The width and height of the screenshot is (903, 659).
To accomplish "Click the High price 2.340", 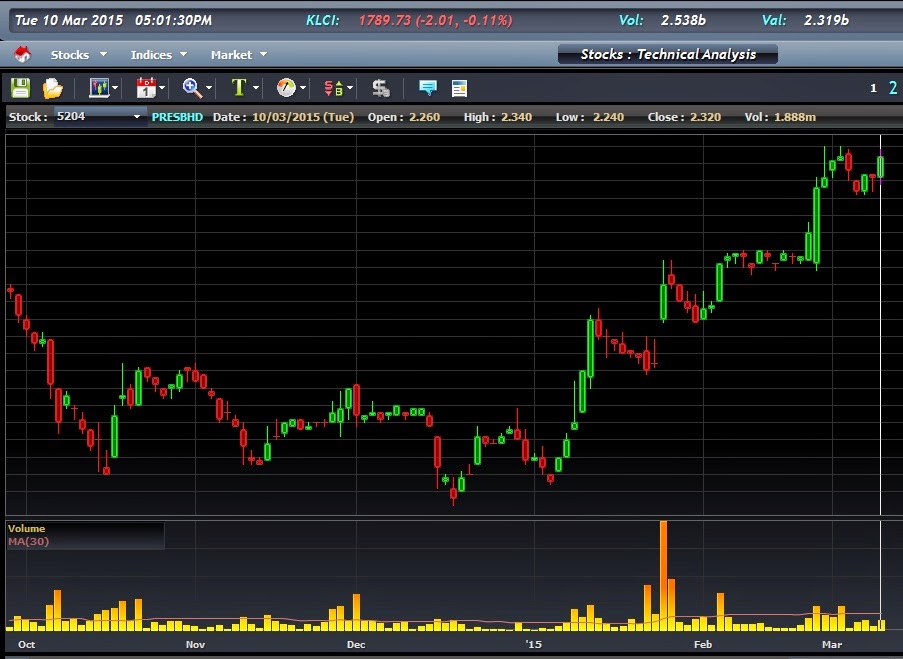I will (517, 117).
